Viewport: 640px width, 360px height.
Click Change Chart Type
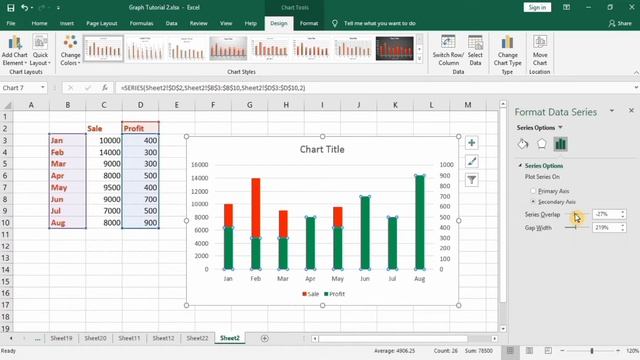(x=507, y=51)
